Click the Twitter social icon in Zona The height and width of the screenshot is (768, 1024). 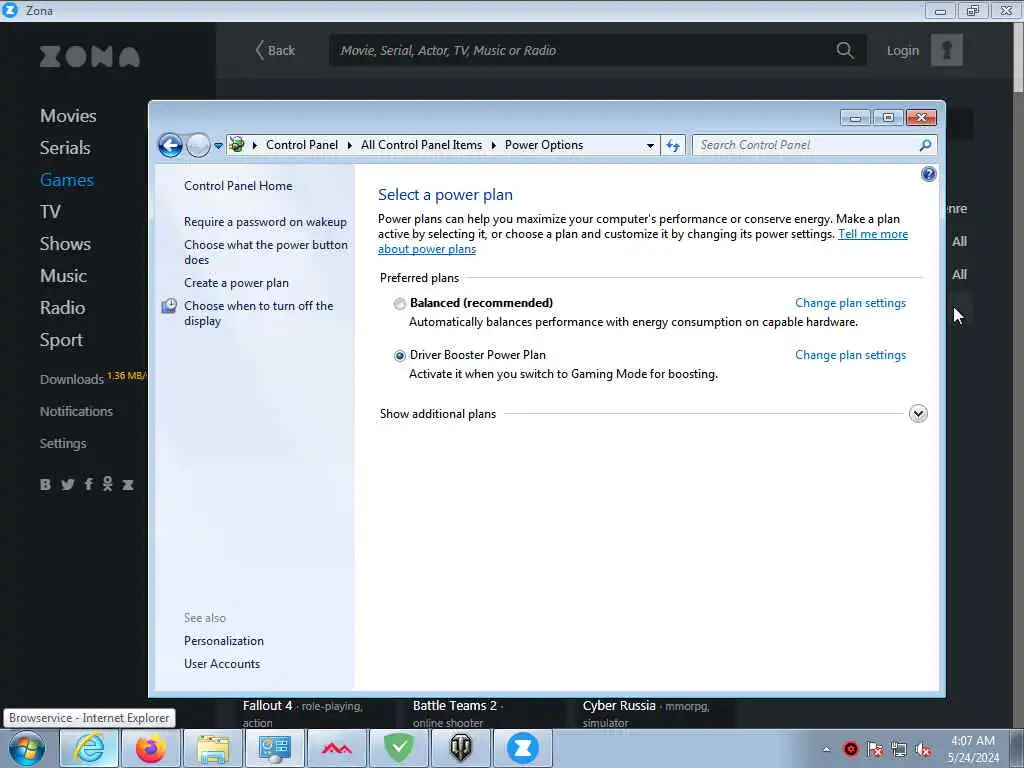67,485
